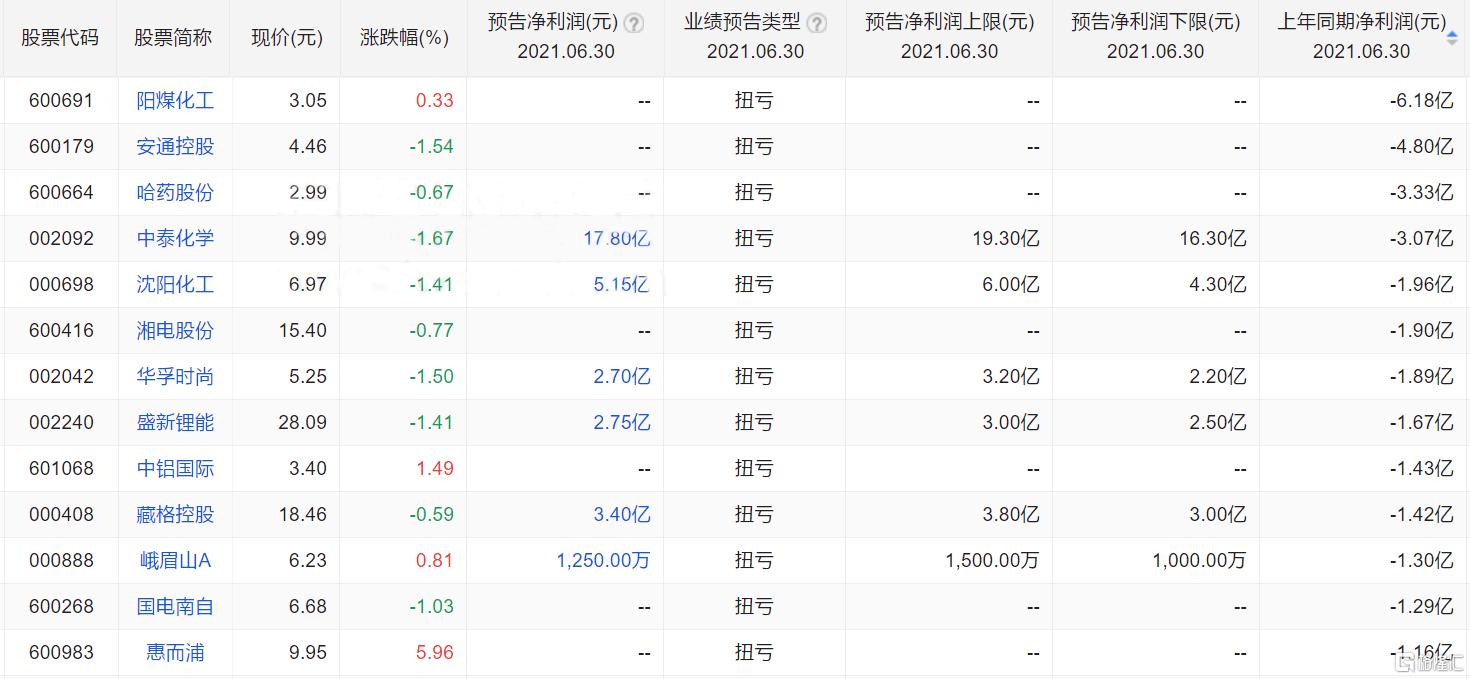This screenshot has height=679, width=1470.
Task: Click forecast profit 2.75亿 for 盛新锂能
Action: tap(622, 422)
